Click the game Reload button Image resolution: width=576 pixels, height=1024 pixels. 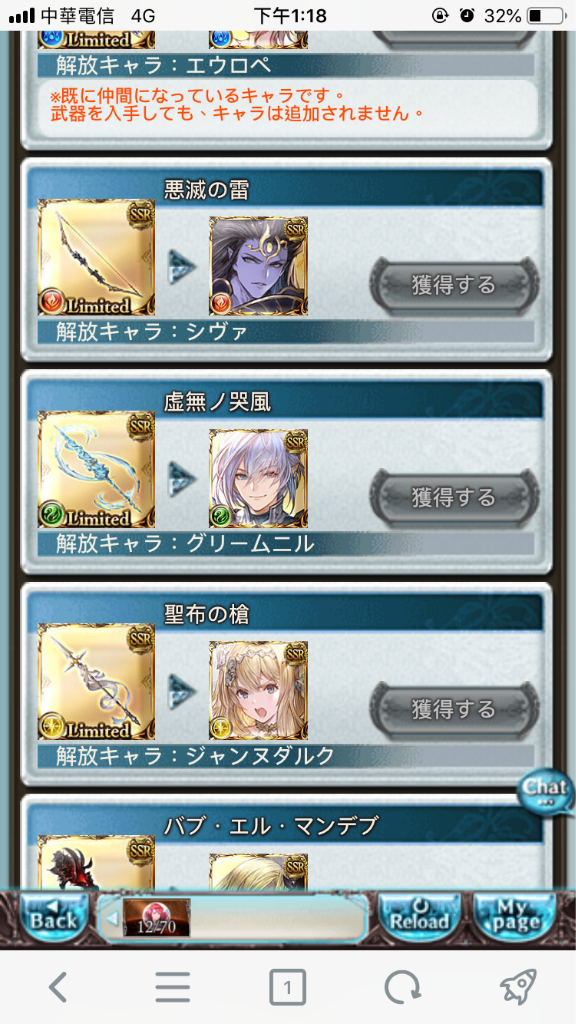tap(419, 917)
